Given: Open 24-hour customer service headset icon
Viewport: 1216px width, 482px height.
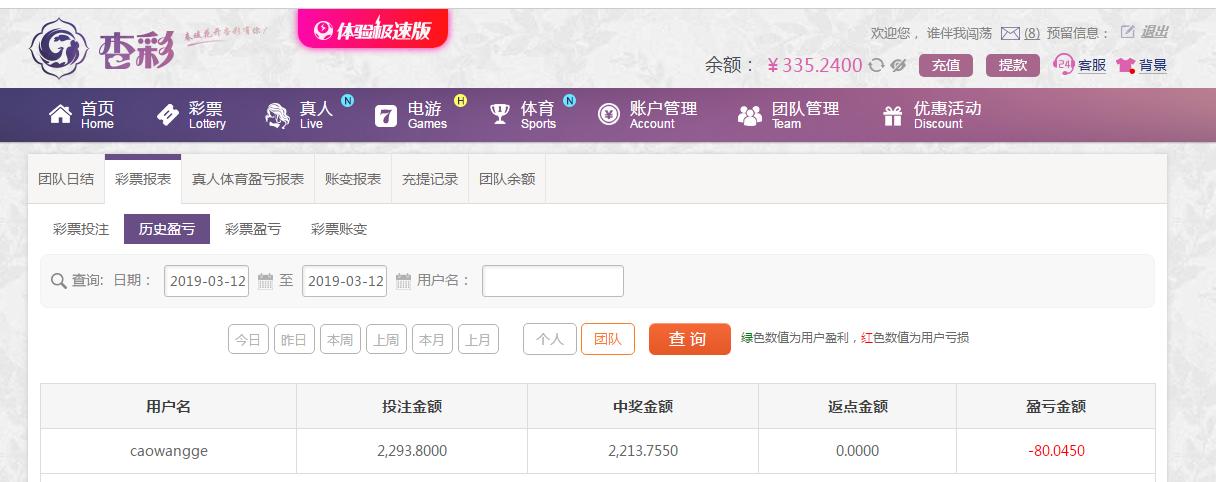Looking at the screenshot, I should coord(1064,64).
